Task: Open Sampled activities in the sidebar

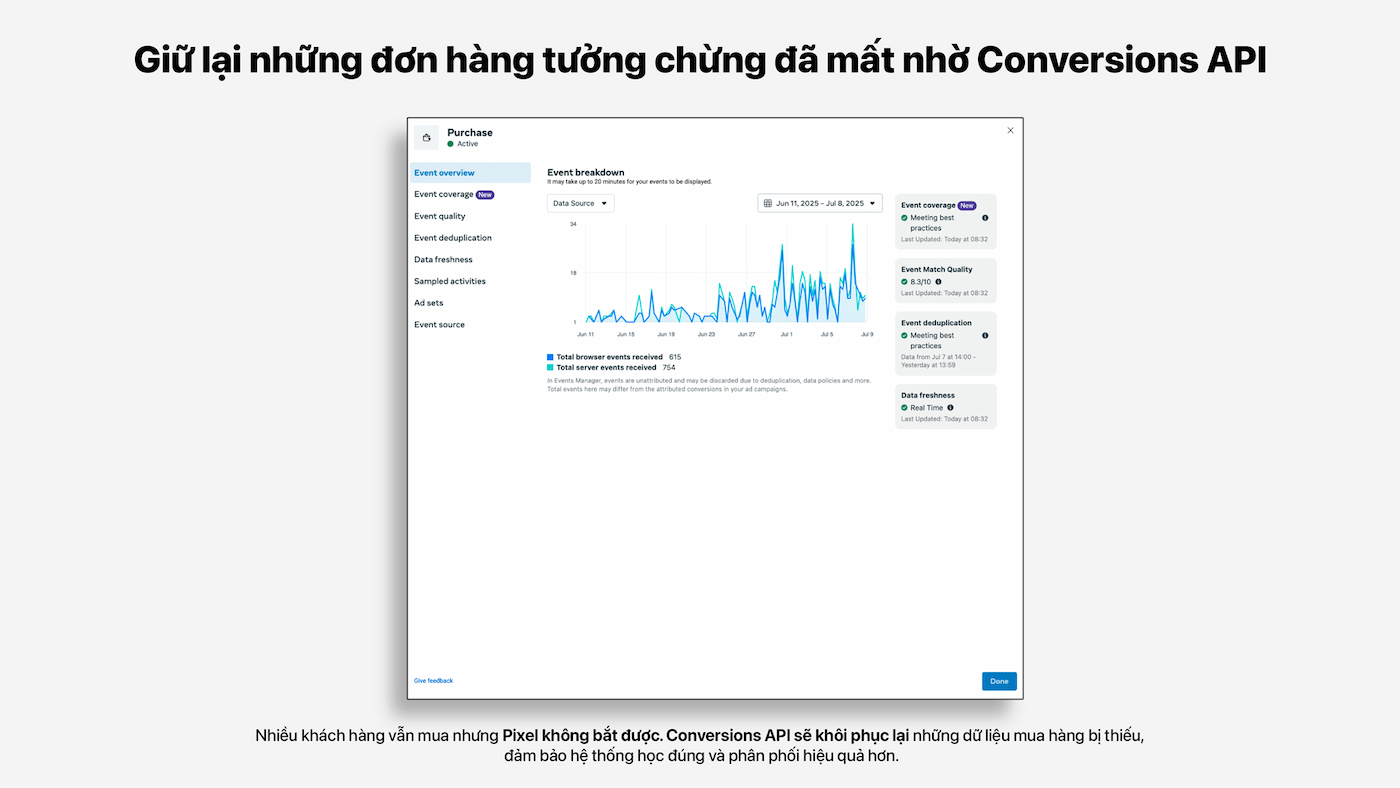Action: (x=450, y=281)
